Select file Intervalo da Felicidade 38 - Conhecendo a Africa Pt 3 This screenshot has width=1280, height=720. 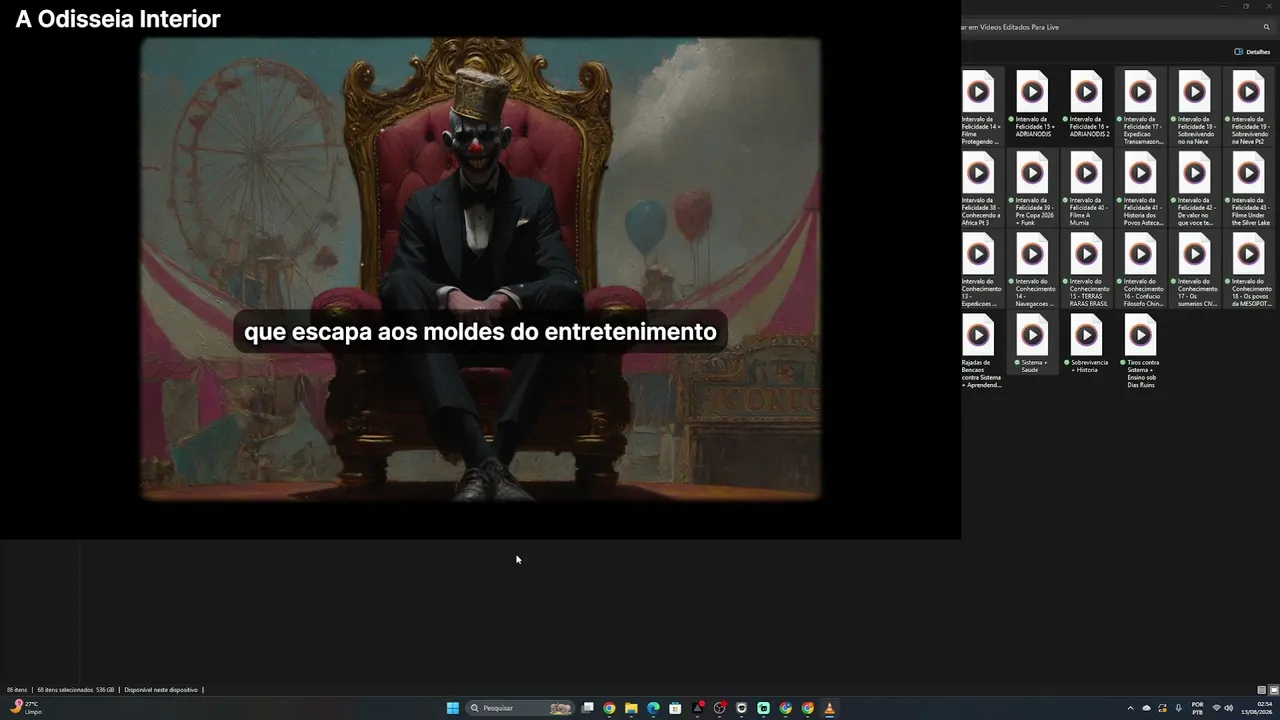(x=981, y=189)
